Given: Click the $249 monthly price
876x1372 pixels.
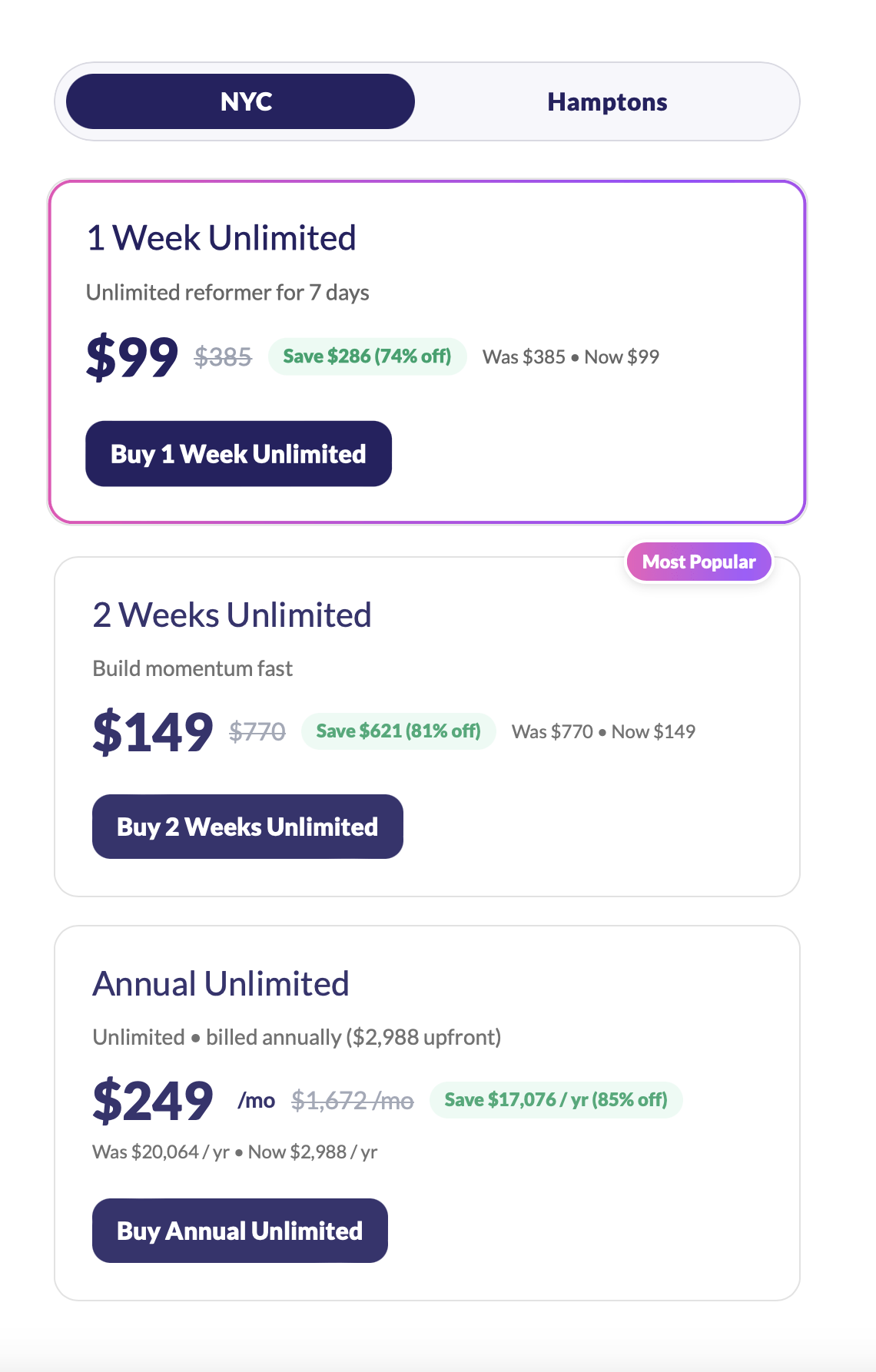Looking at the screenshot, I should 153,1101.
